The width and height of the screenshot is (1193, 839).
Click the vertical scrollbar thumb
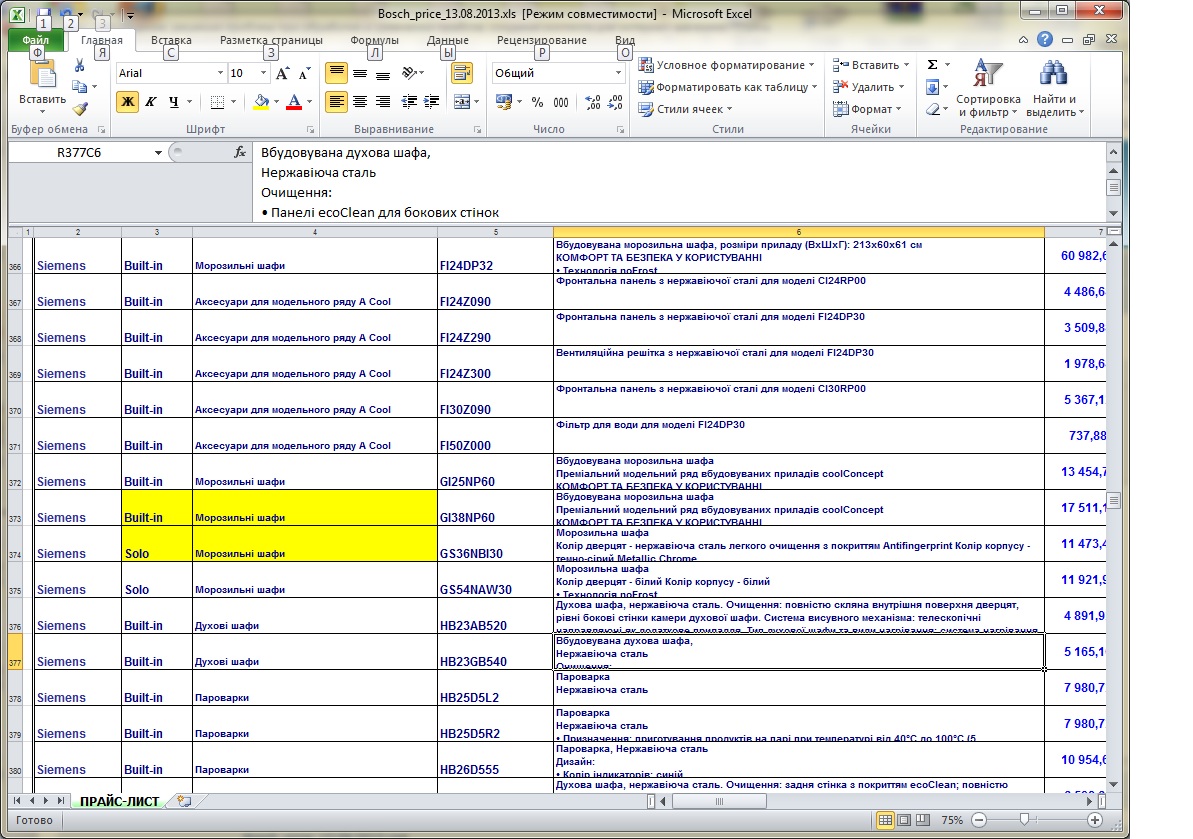click(x=1114, y=501)
